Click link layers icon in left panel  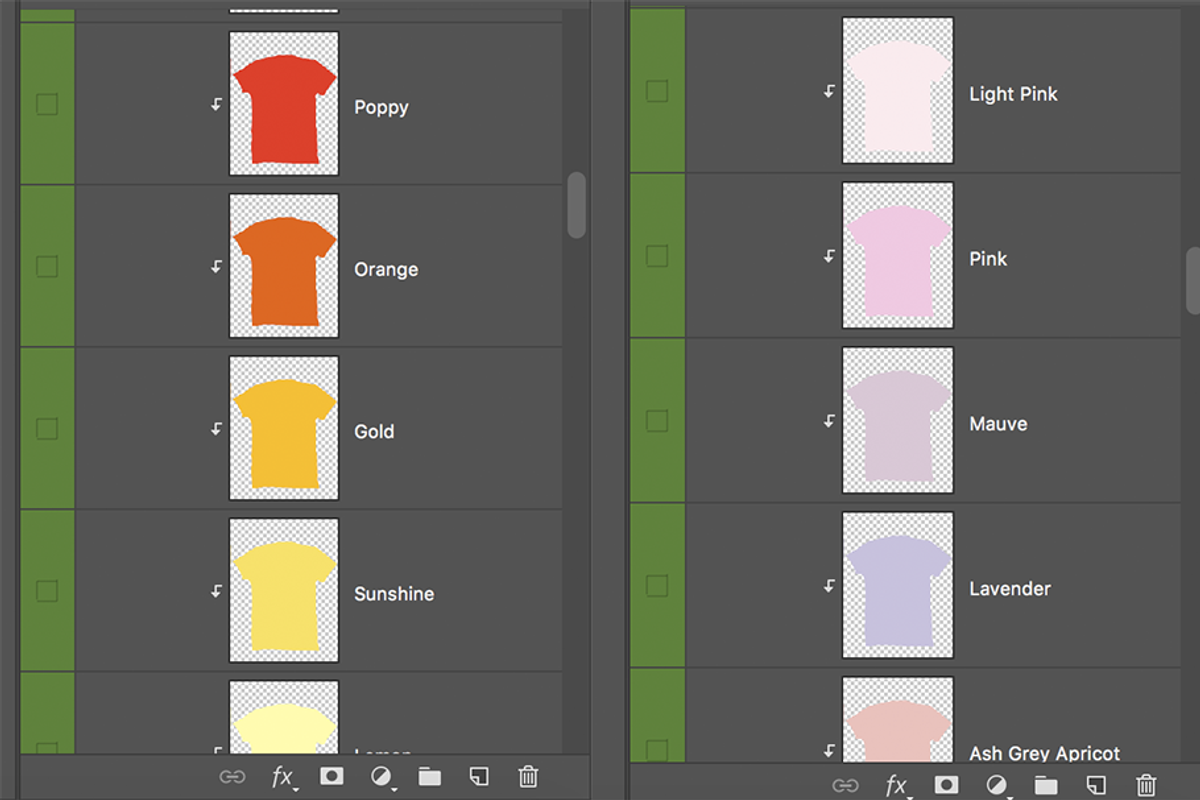[232, 777]
